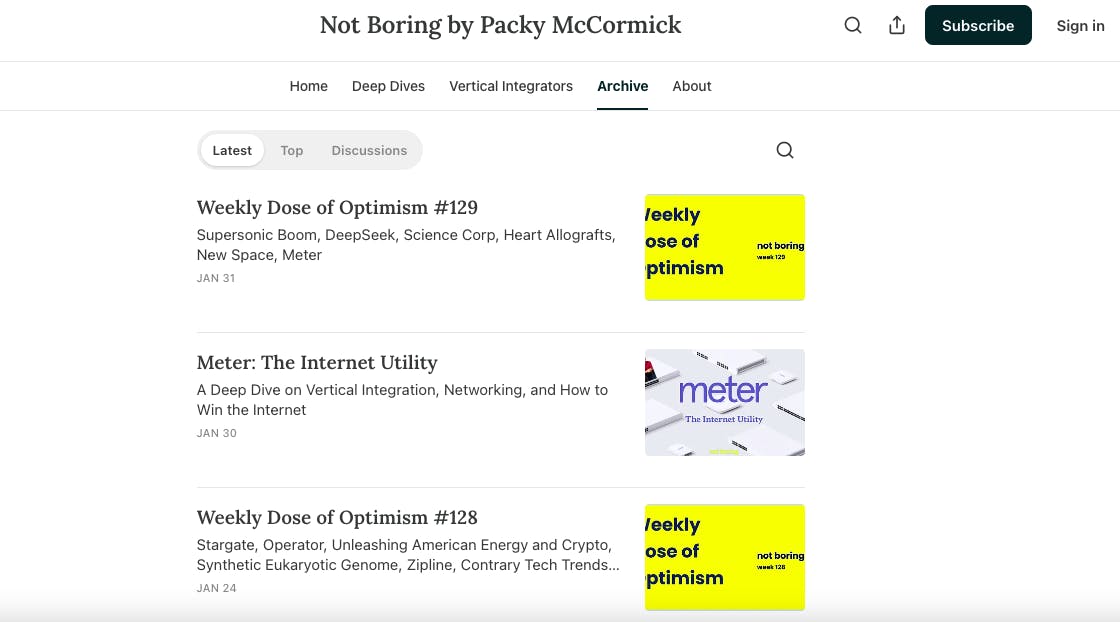Click the yellow week 129 thumbnail
Viewport: 1120px width, 622px height.
(725, 247)
